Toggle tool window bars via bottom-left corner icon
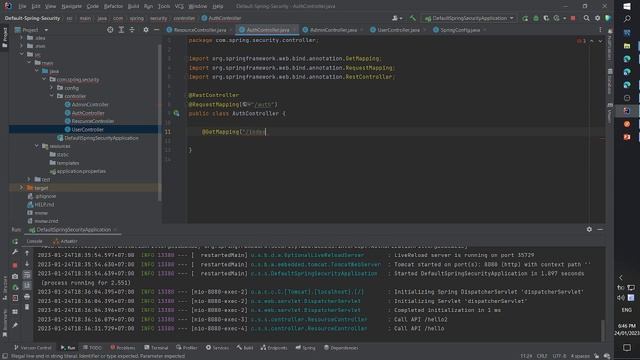The height and width of the screenshot is (360, 640). (x=4, y=356)
